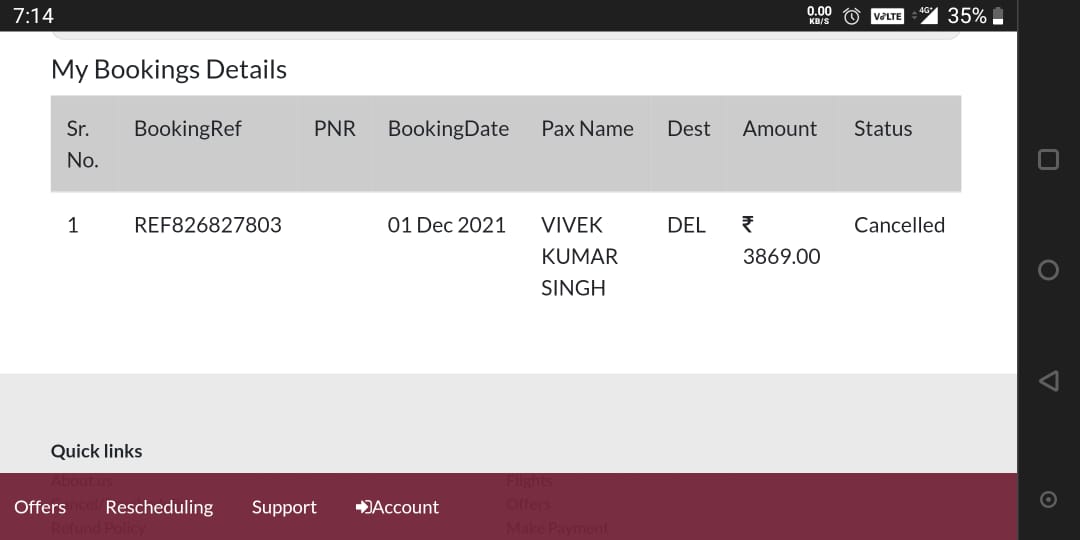Click the Status column header
Viewport: 1080px width, 540px height.
pos(883,129)
